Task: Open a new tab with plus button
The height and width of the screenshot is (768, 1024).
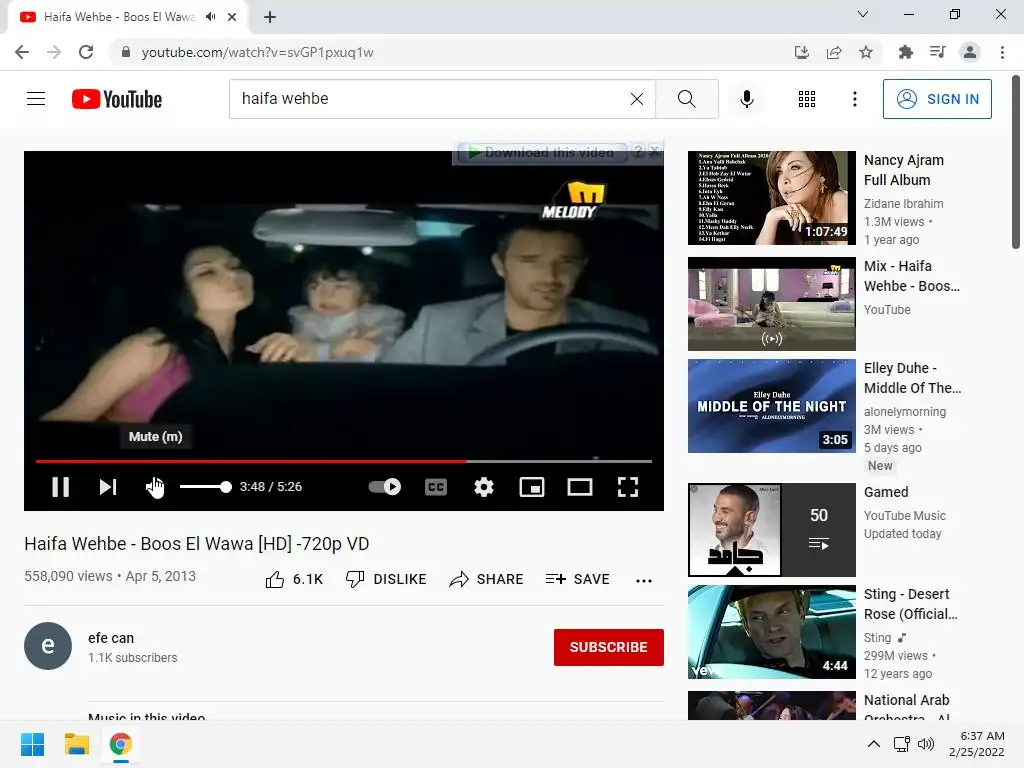Action: (270, 17)
